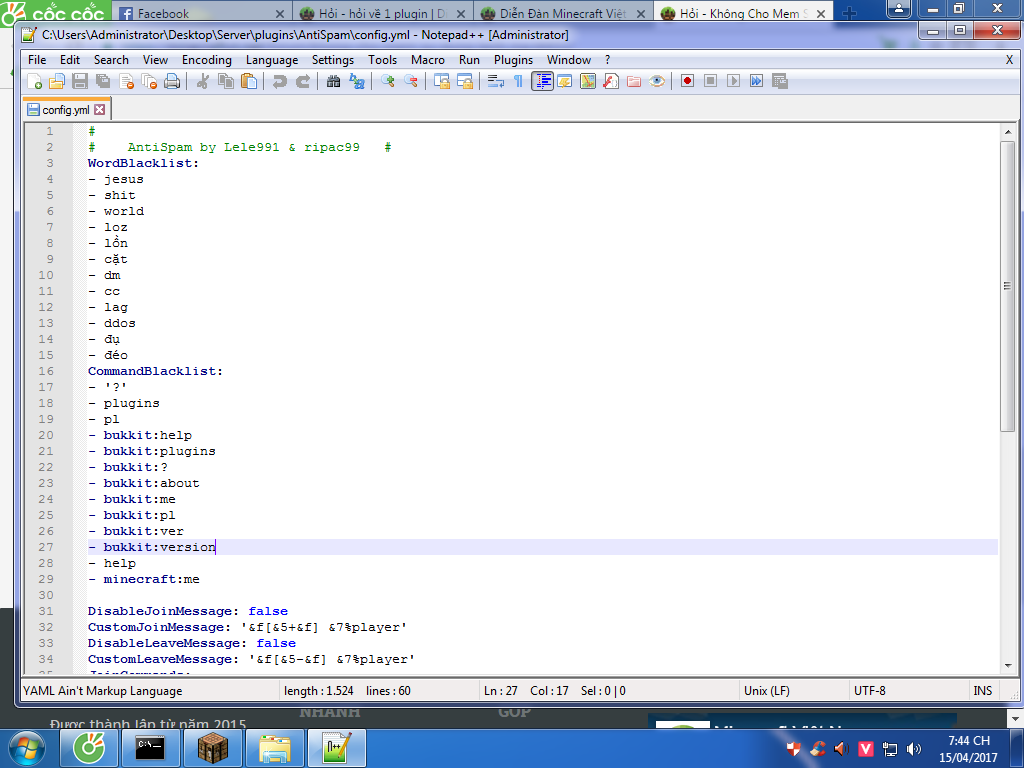This screenshot has height=768, width=1024.
Task: Click the New file toolbar icon
Action: tap(35, 81)
